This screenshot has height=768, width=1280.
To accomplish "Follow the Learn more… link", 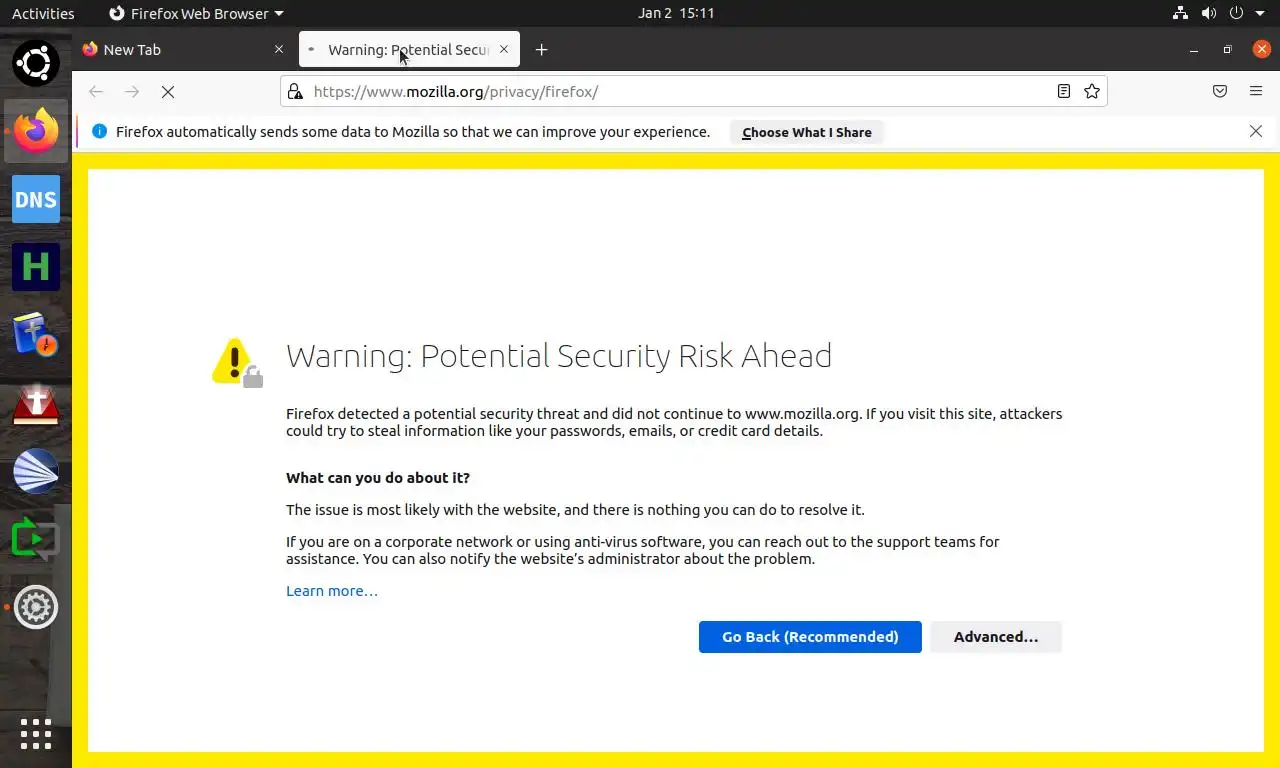I will [x=332, y=591].
